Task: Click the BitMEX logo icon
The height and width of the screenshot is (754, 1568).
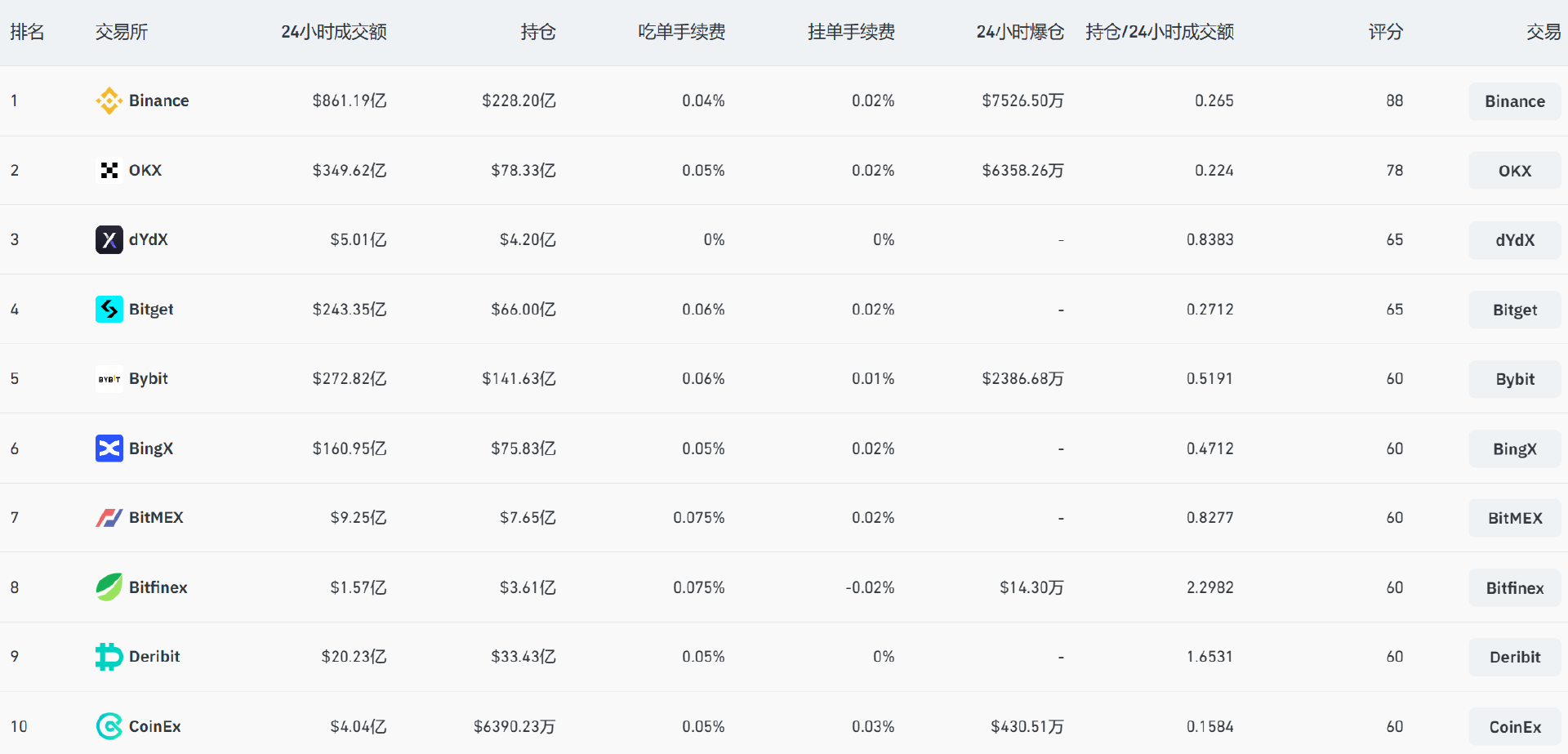Action: click(x=109, y=518)
